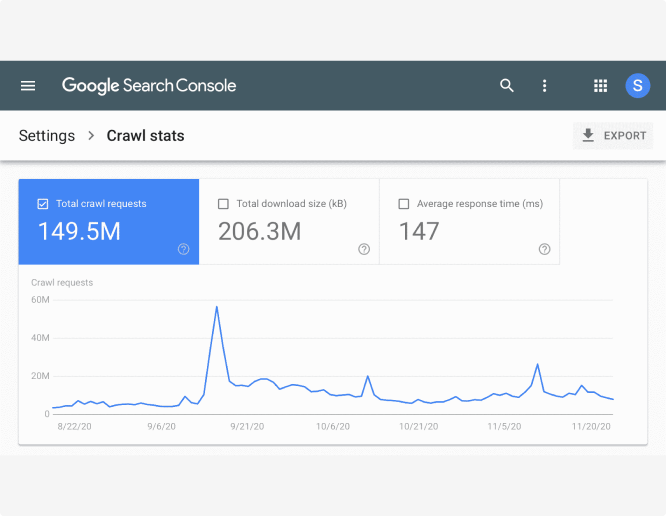The image size is (666, 516).
Task: Click the Export button
Action: click(x=614, y=136)
